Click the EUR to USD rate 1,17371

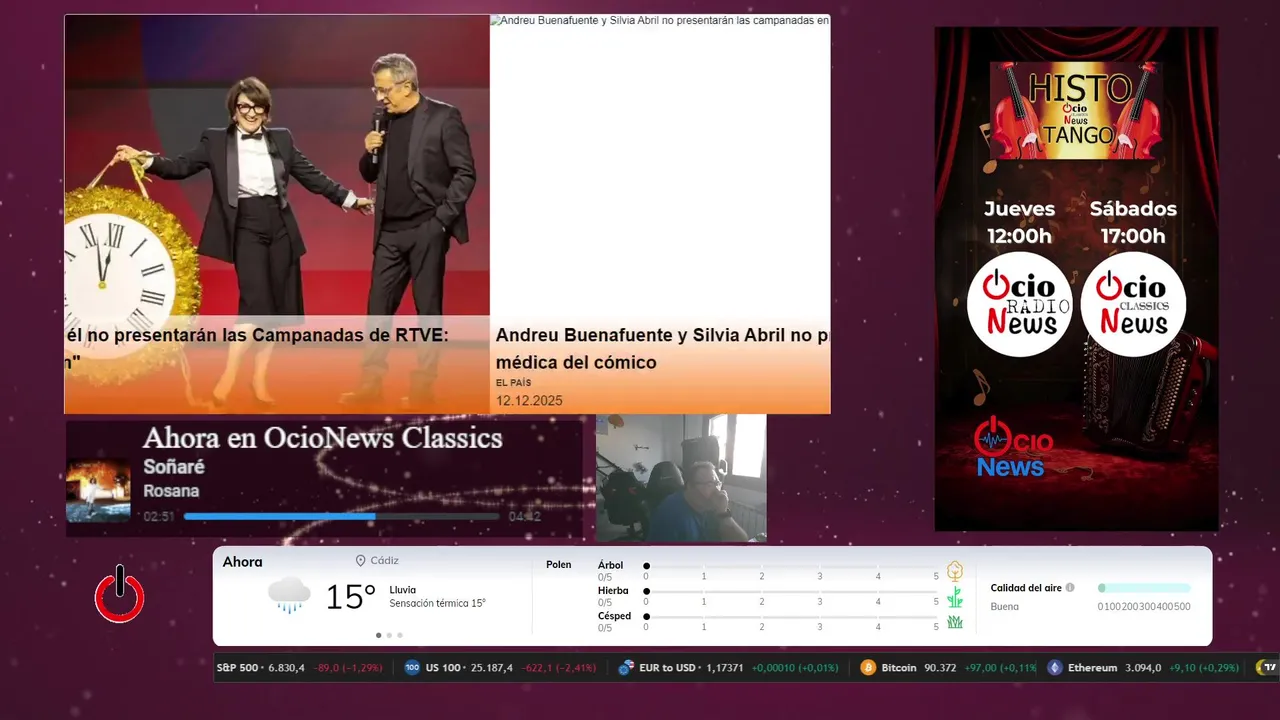[x=724, y=667]
